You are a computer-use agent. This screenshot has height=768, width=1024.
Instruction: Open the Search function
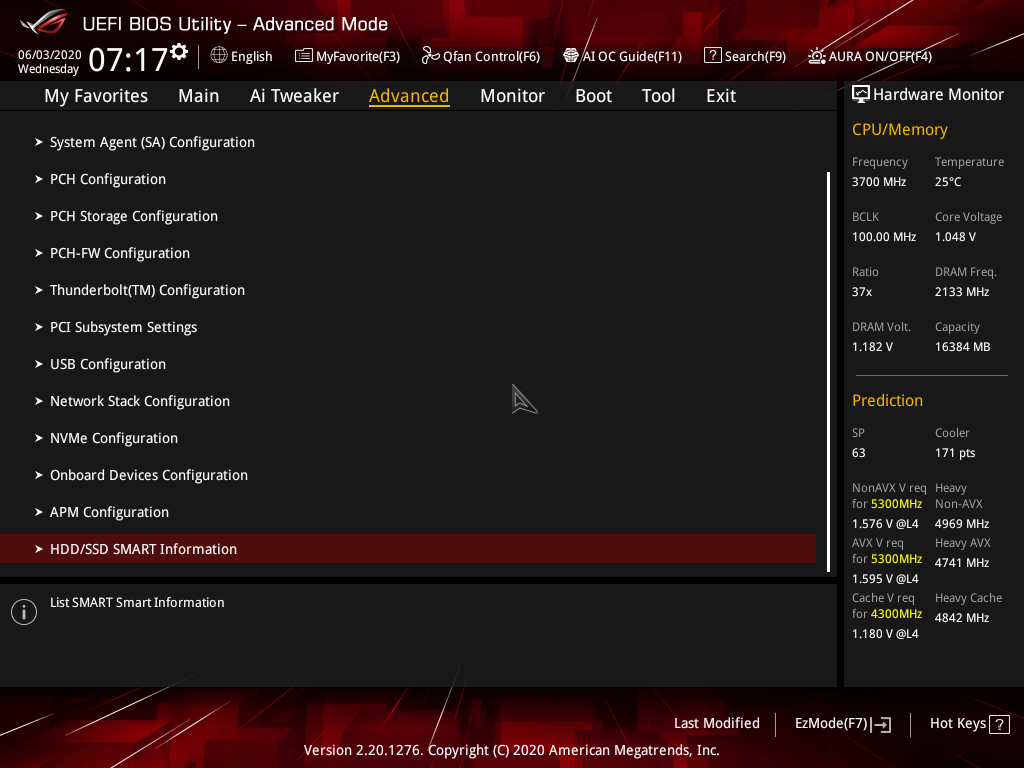(x=744, y=56)
